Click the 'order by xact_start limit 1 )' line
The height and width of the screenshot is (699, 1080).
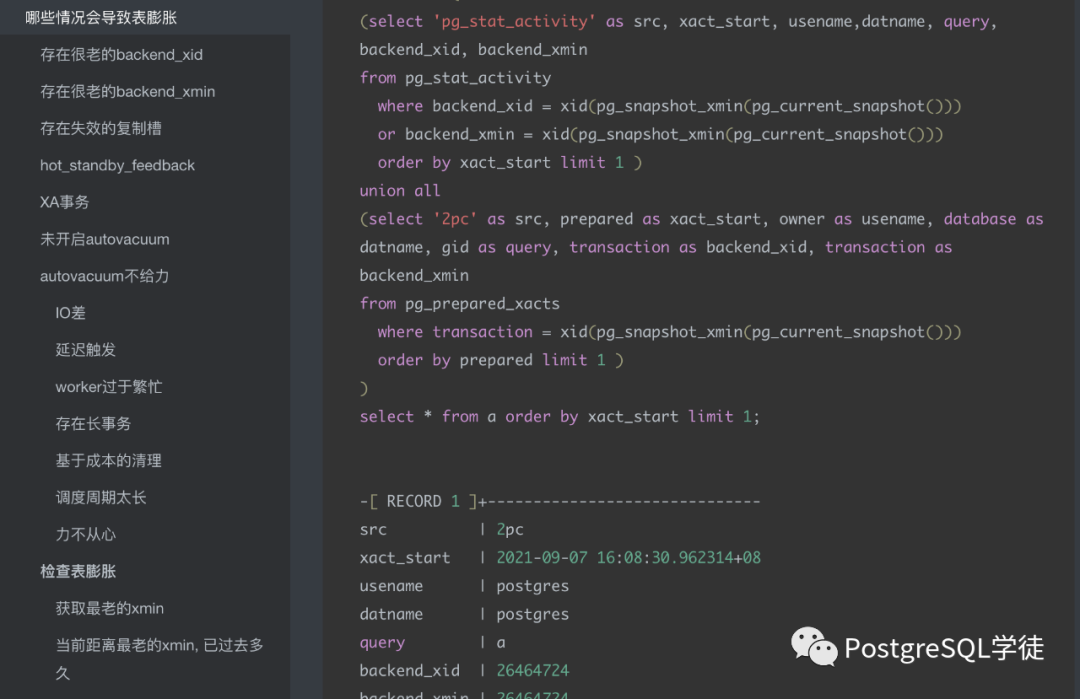click(510, 163)
